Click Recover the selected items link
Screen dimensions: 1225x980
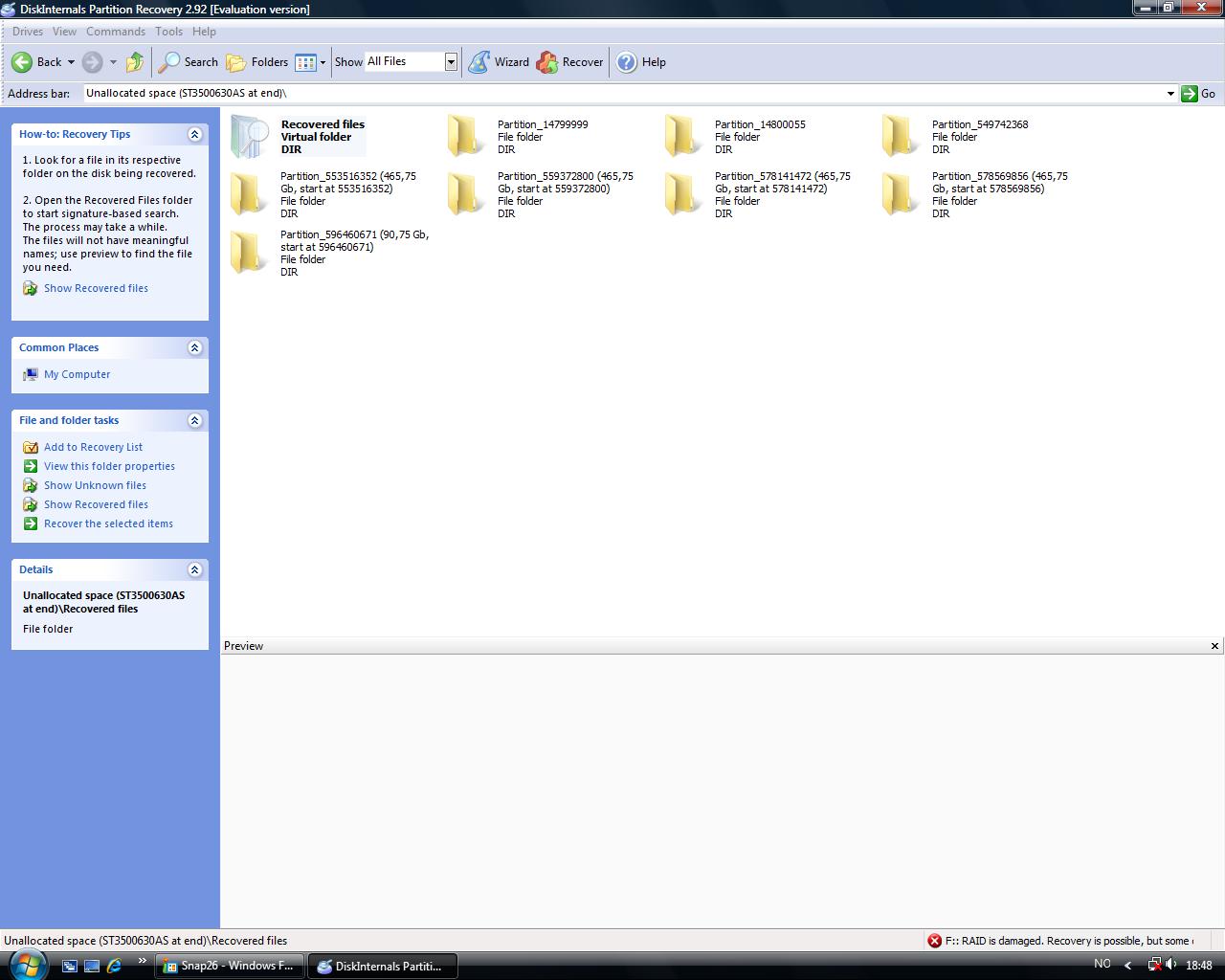point(108,523)
